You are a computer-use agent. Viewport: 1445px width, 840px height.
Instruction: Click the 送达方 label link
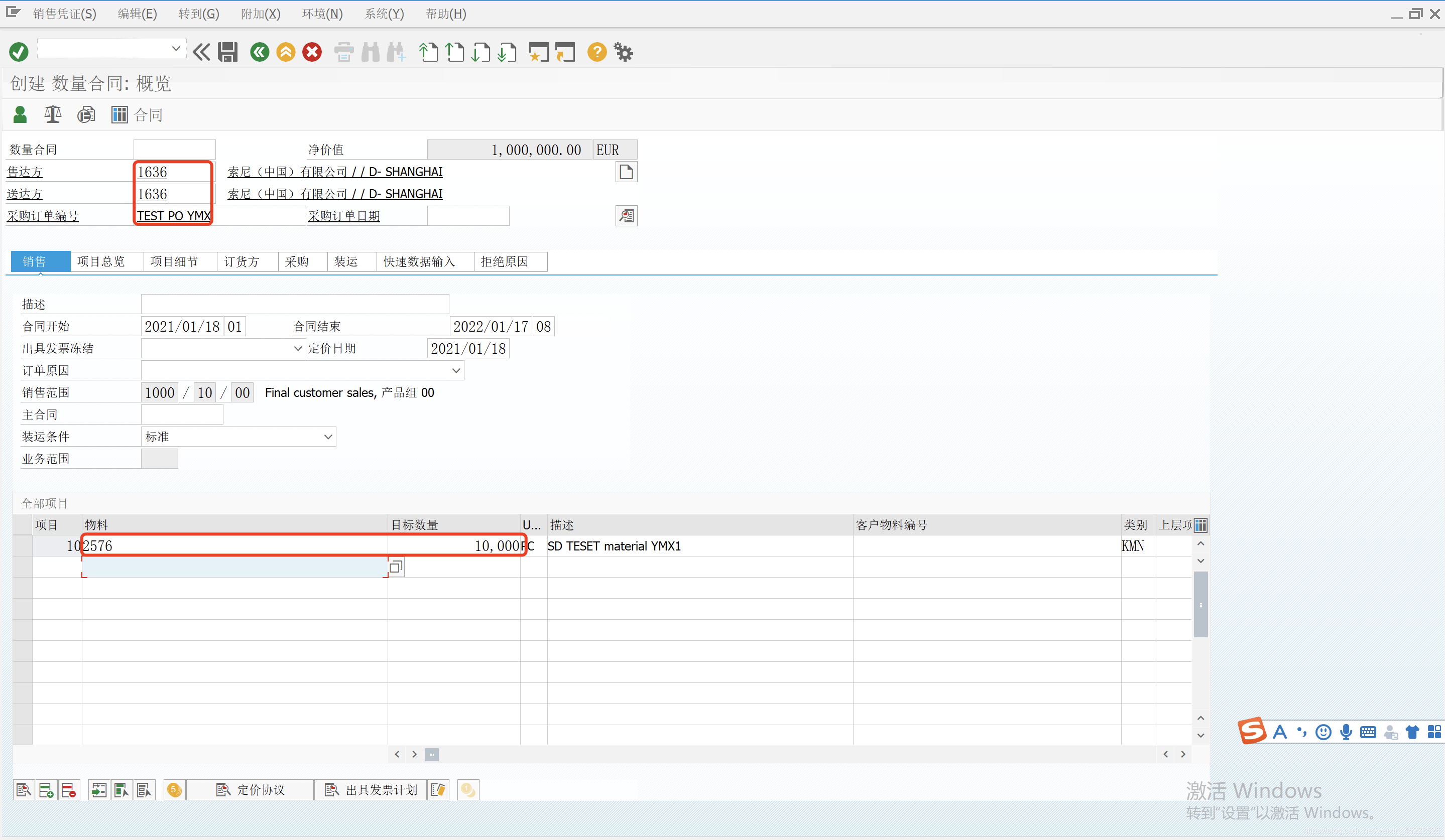point(25,194)
